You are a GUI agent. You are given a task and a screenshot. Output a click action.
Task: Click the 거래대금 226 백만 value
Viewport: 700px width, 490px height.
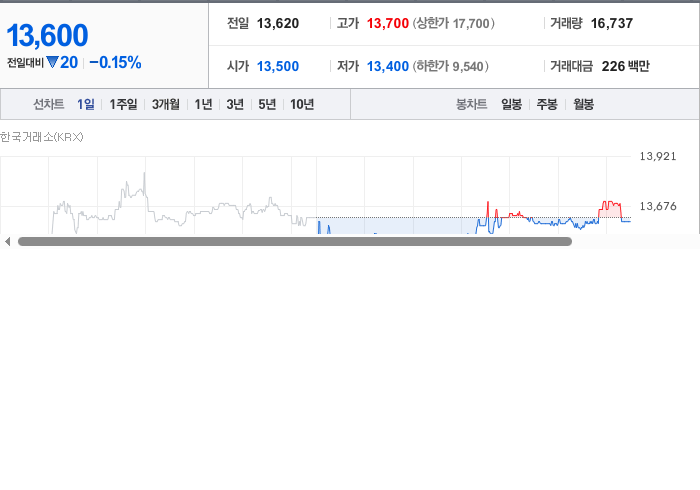[625, 66]
